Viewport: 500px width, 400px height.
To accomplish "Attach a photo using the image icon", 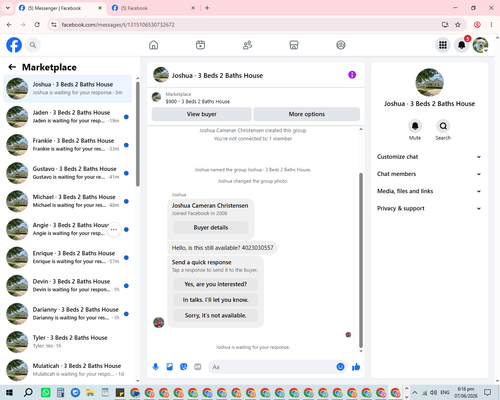I will coord(170,367).
